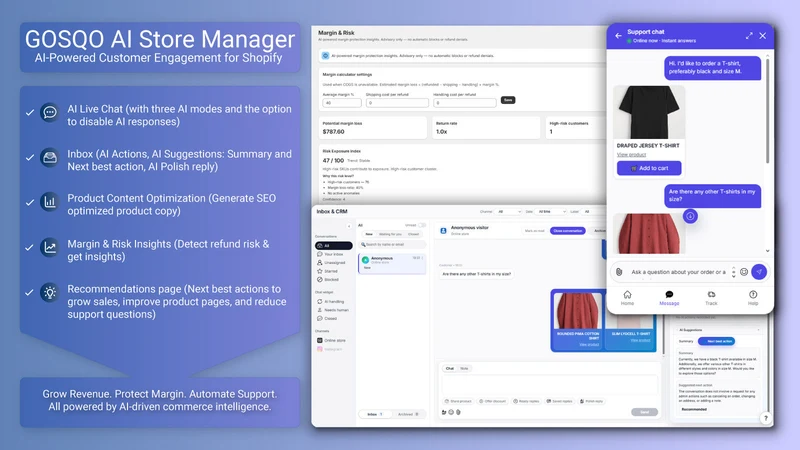Switch to Archived bottom tab

tap(408, 414)
